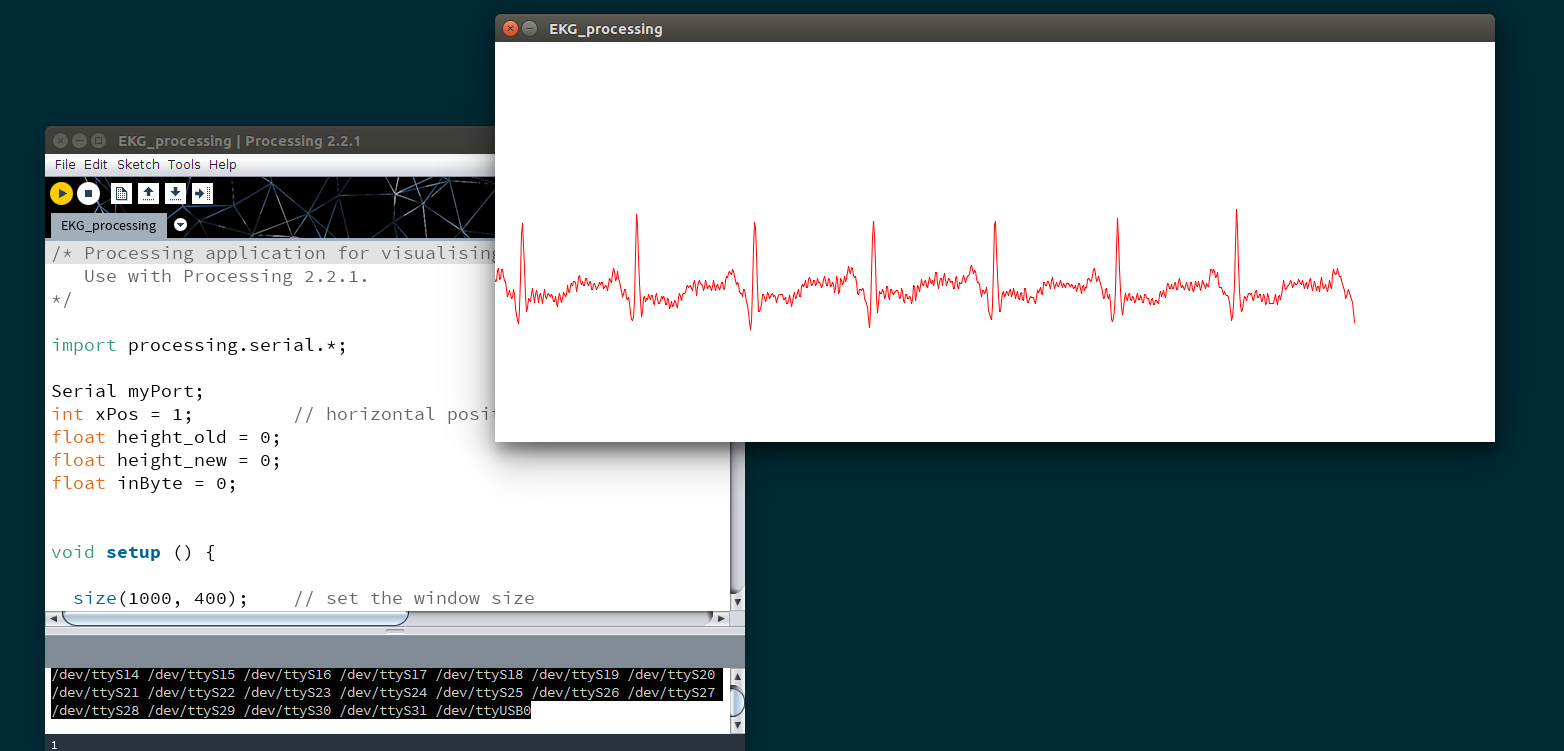Screen dimensions: 1564x751
Task: Export the application with the right-arrow icon
Action: pyautogui.click(x=202, y=193)
